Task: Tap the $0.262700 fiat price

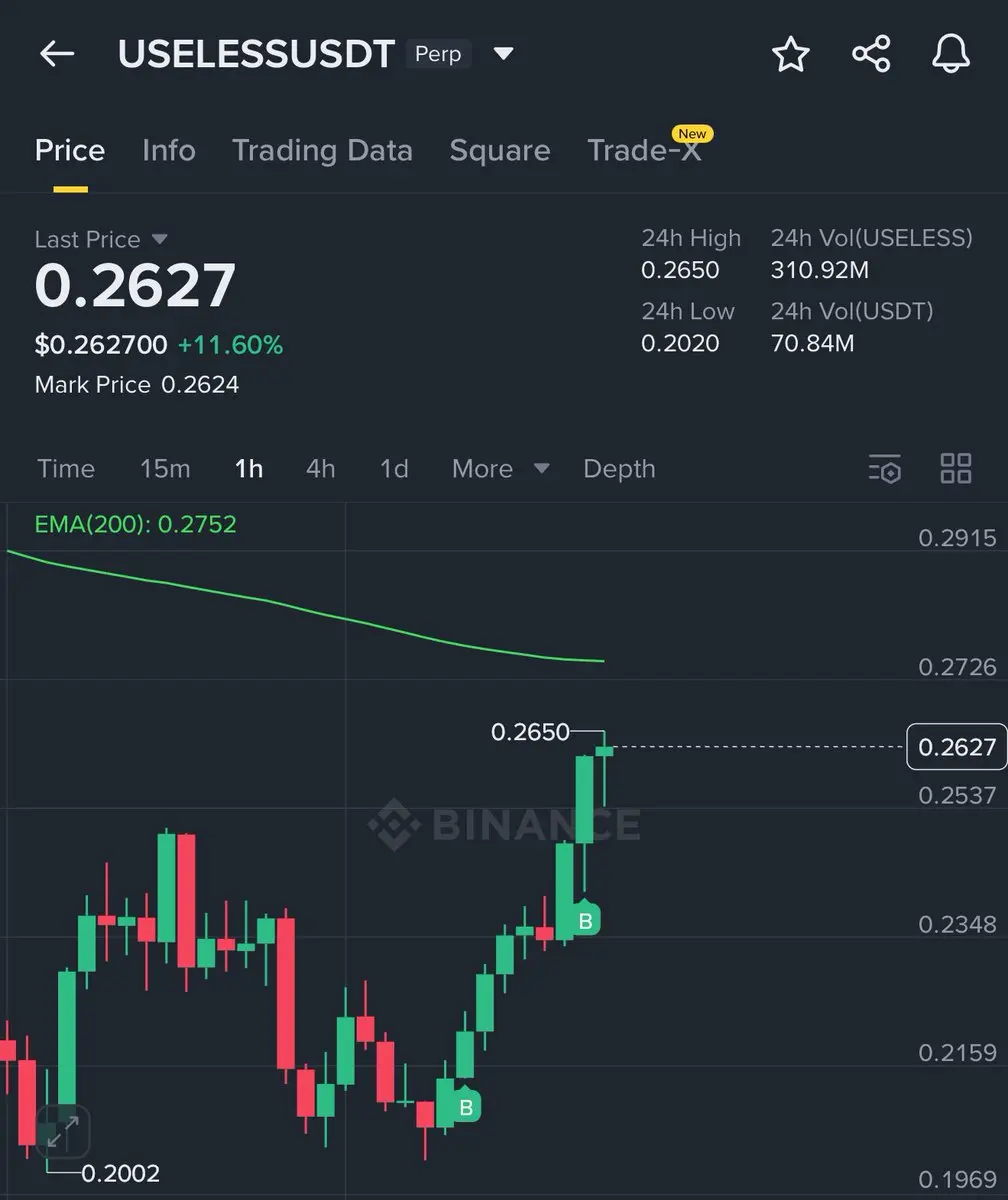Action: pos(101,346)
